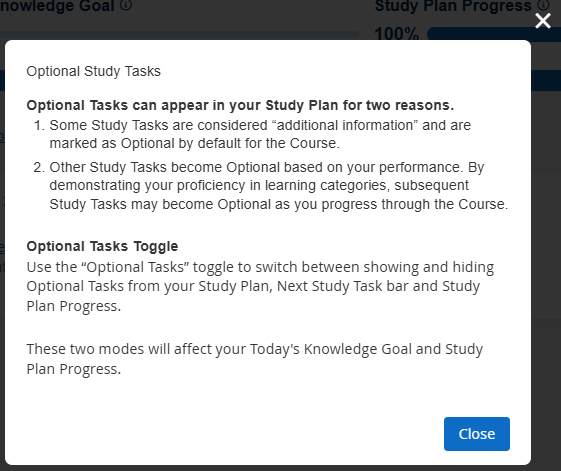The width and height of the screenshot is (561, 471).
Task: Click the bold "two reasons" heading line
Action: pyautogui.click(x=240, y=105)
